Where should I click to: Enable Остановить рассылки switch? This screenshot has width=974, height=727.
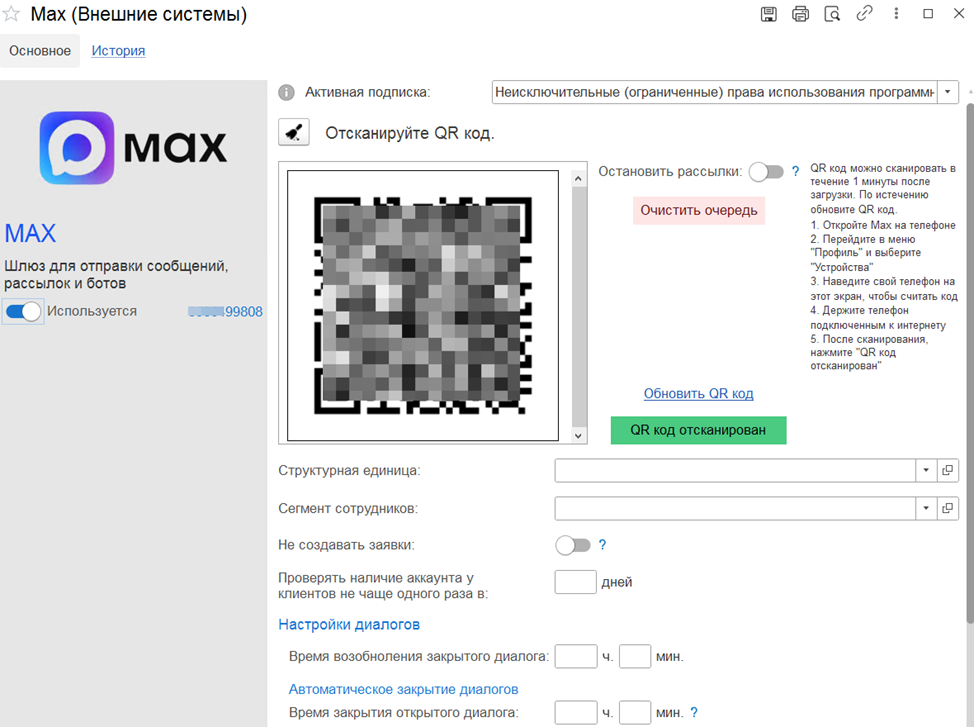coord(766,171)
